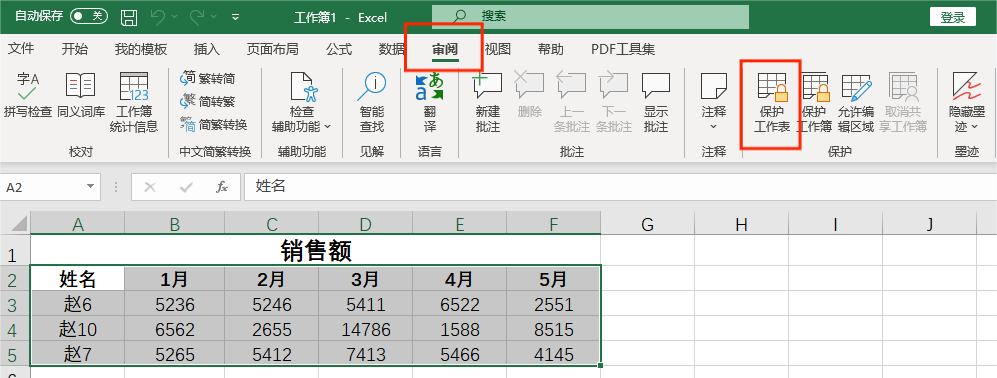The image size is (997, 378).
Task: Open Undo history dropdown arrow
Action: [x=175, y=17]
